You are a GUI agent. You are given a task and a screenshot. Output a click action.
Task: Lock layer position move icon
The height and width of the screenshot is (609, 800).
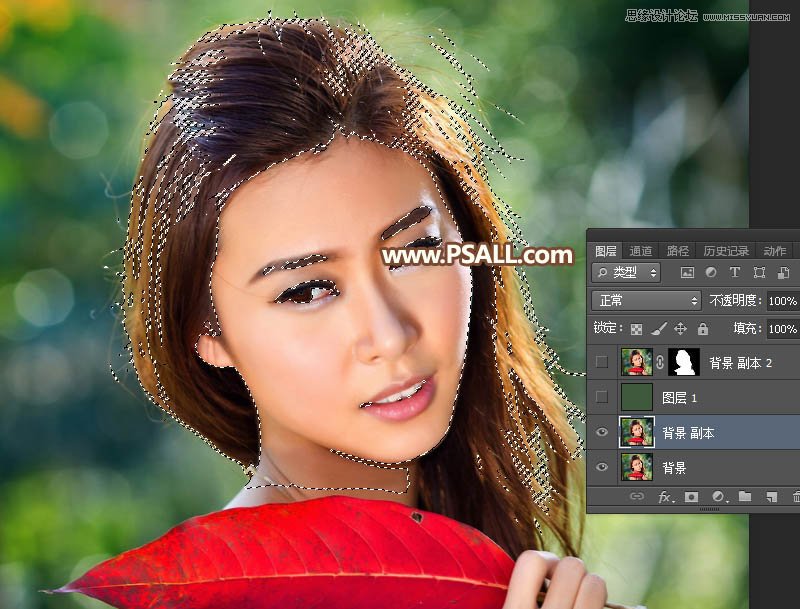click(x=681, y=329)
